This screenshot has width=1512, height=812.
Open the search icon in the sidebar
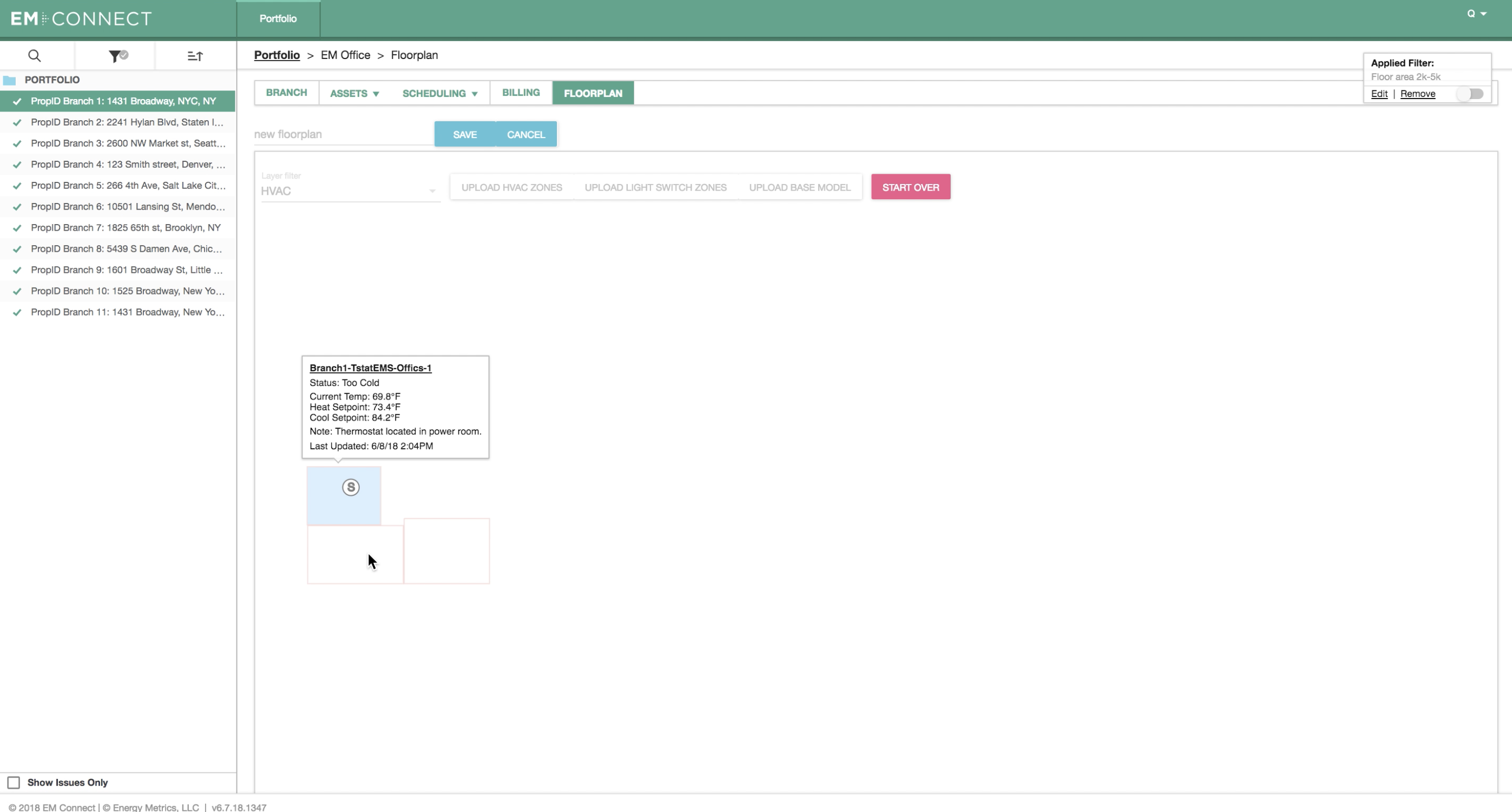click(x=35, y=56)
